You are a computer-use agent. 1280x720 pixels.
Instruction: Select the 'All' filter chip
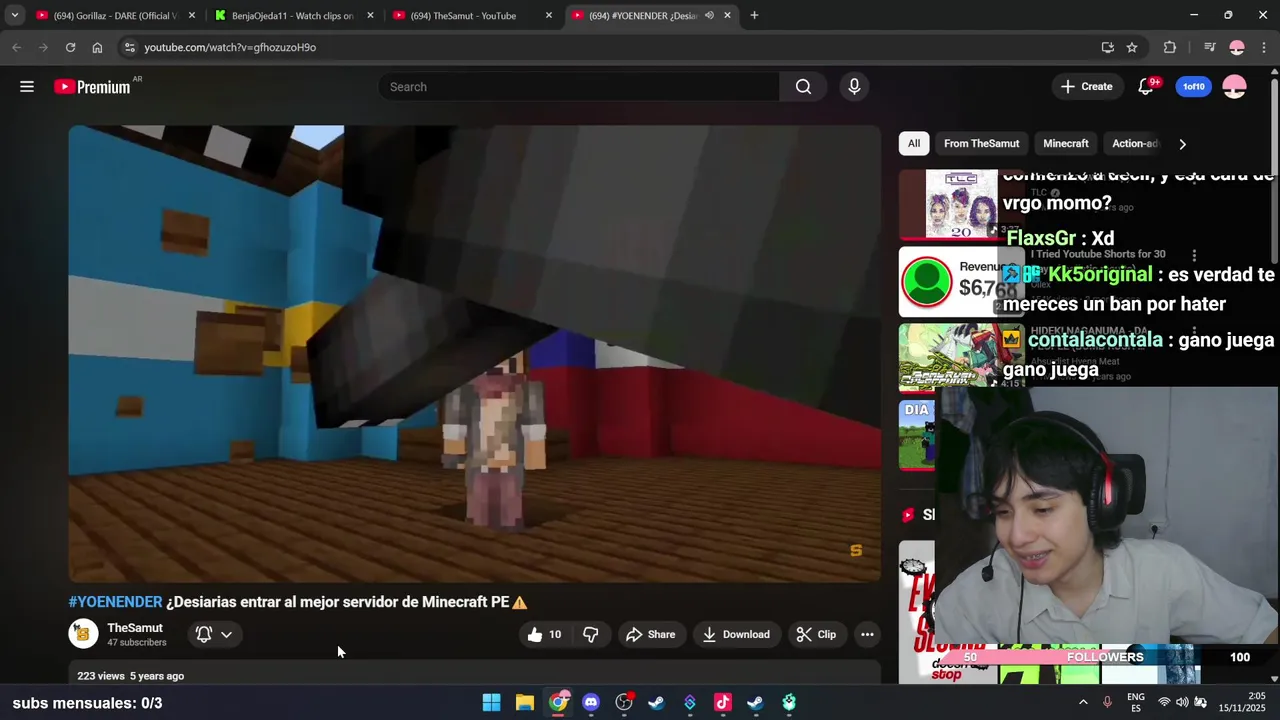[x=914, y=144]
